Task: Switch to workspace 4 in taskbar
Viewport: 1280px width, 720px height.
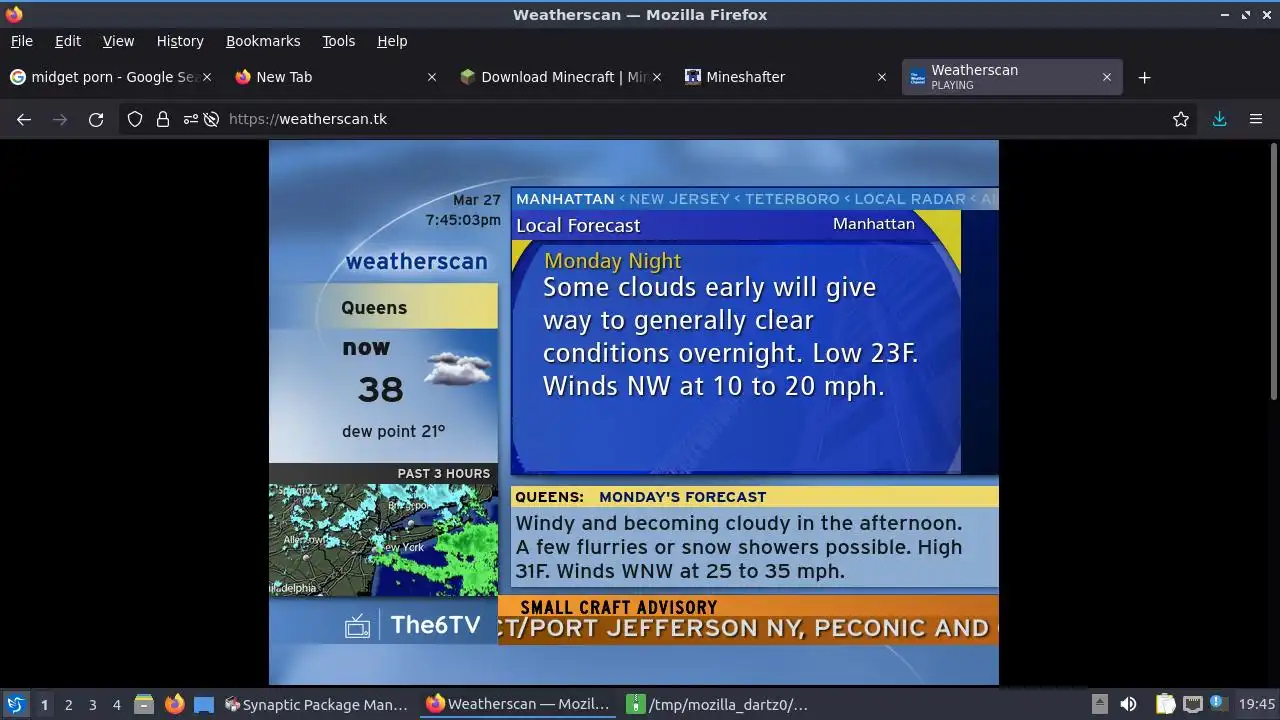Action: 116,705
